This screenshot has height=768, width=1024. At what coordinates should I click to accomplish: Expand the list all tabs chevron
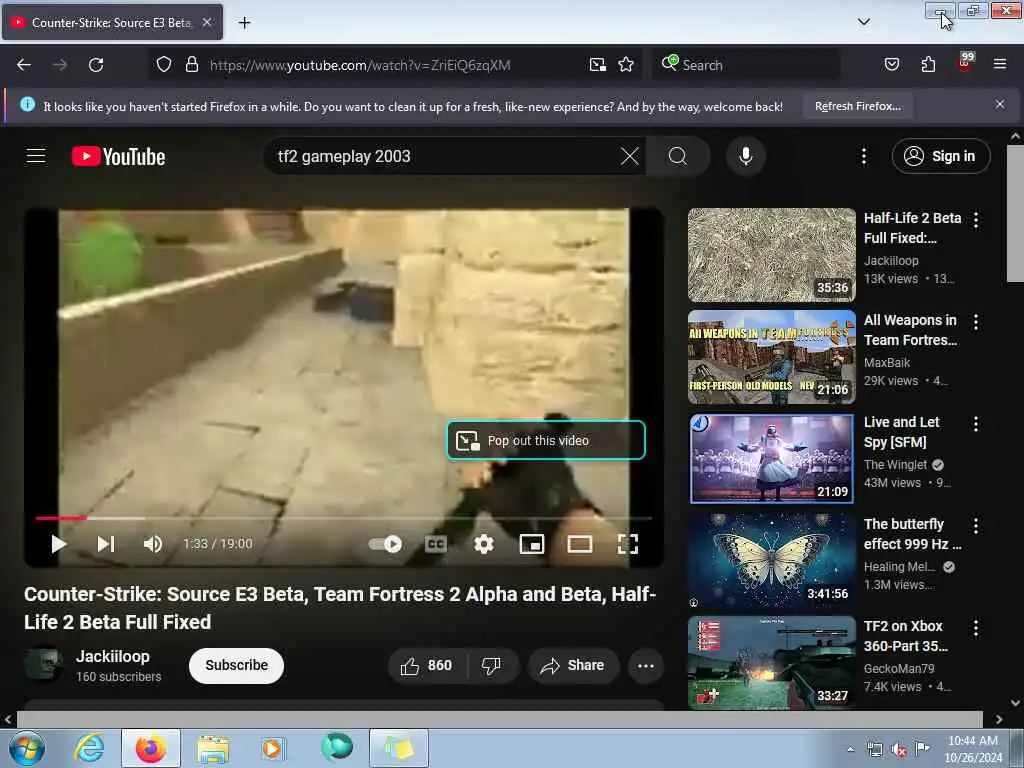[864, 22]
